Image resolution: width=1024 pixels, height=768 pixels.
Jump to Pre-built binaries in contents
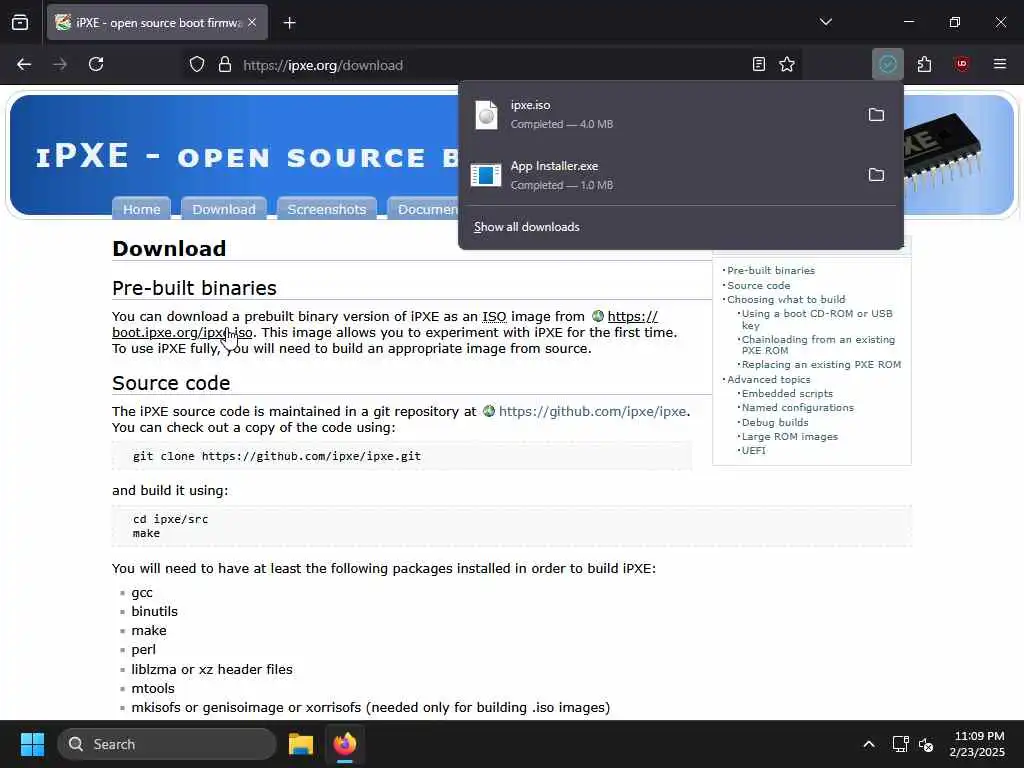771,270
